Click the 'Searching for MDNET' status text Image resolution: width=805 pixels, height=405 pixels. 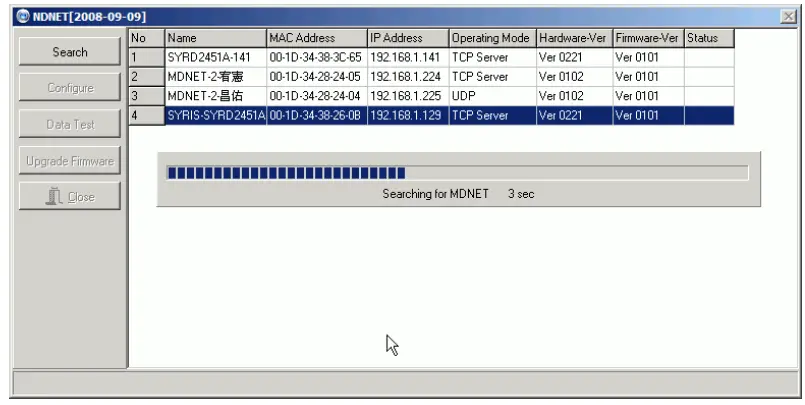click(x=435, y=194)
